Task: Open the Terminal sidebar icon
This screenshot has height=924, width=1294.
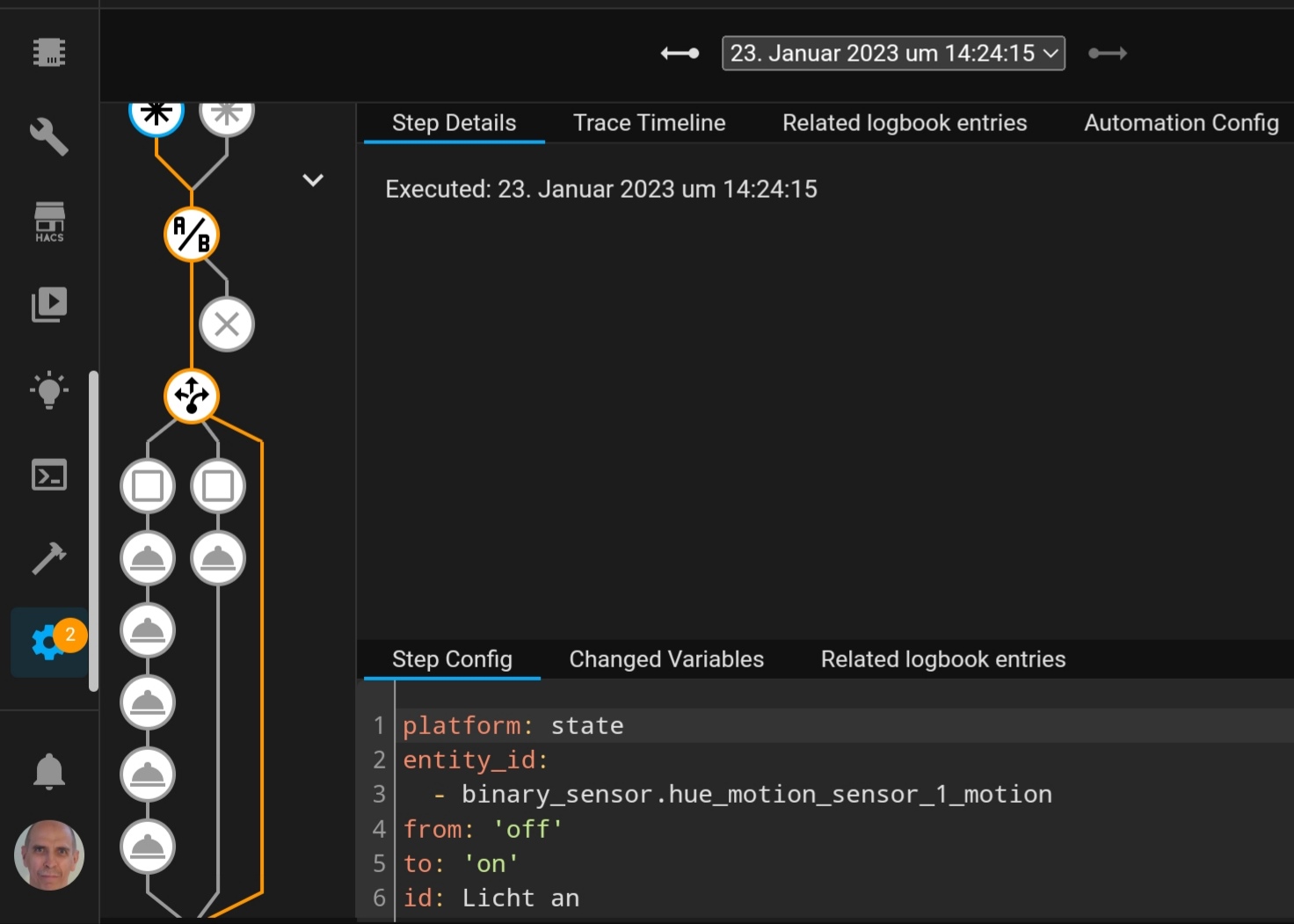Action: [49, 476]
